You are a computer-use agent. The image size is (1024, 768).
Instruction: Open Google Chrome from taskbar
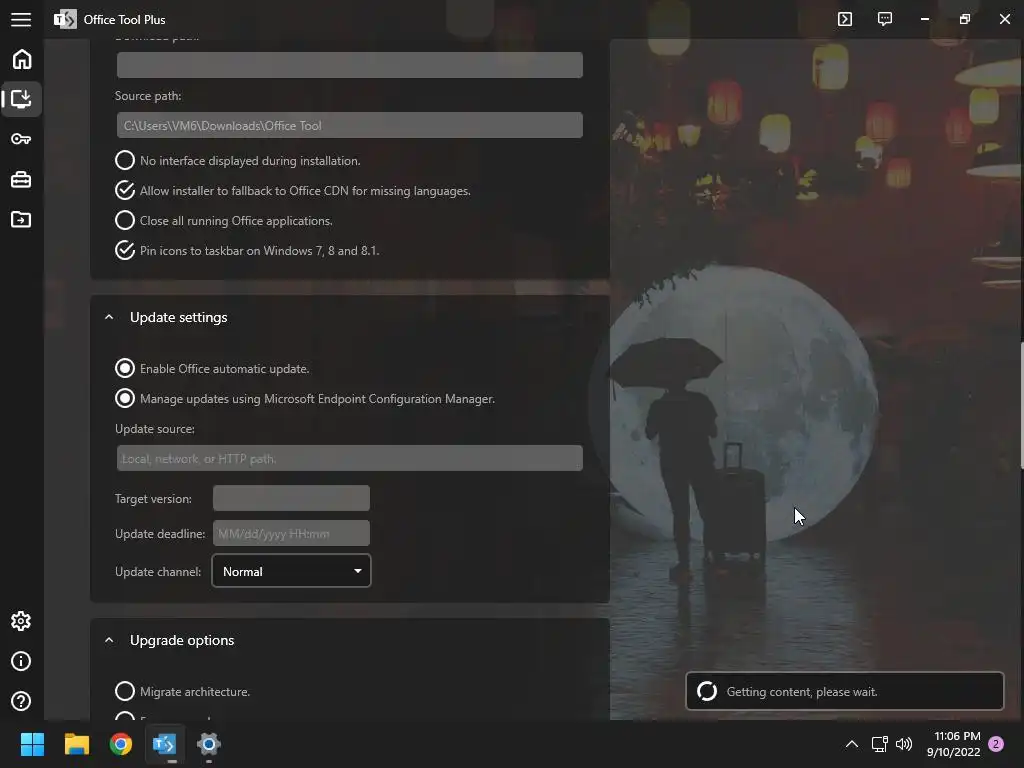tap(121, 744)
